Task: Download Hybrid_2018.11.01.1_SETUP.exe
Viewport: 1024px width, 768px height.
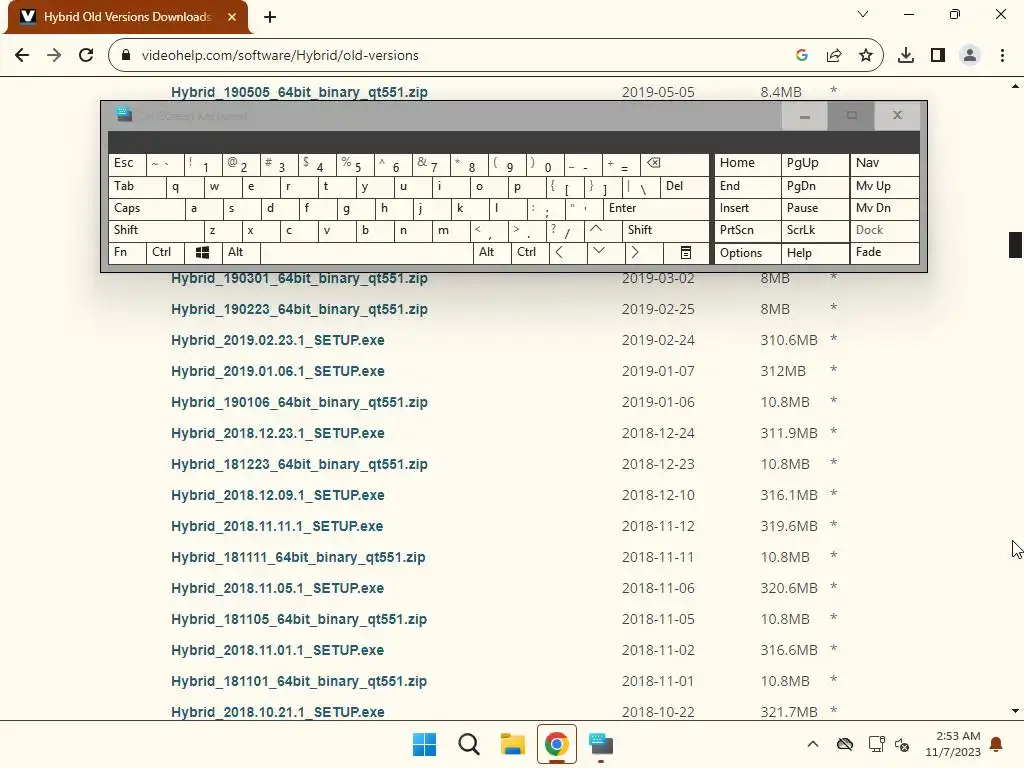Action: (x=278, y=650)
